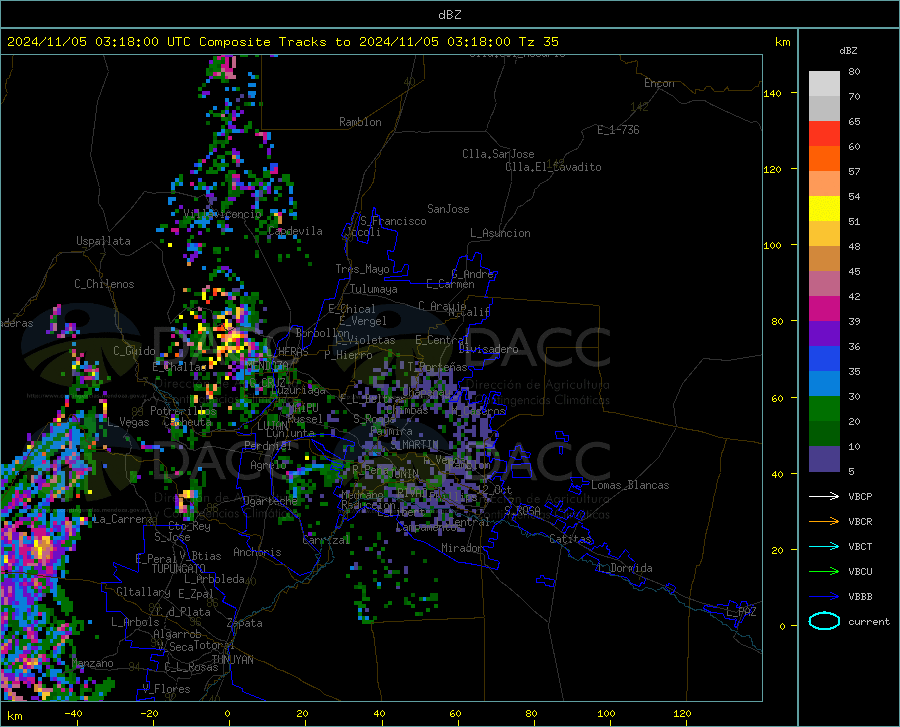Click the Clla.El_Cavadito map label
The width and height of the screenshot is (900, 727).
click(553, 167)
